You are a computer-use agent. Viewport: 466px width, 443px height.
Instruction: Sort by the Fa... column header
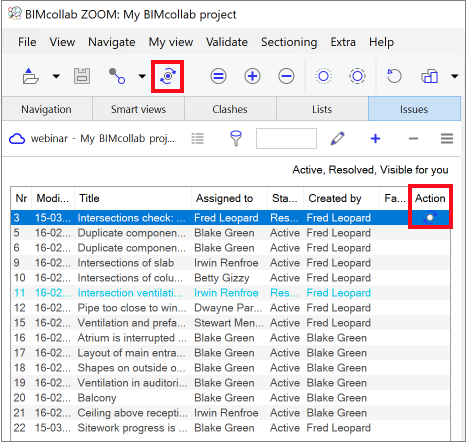(x=395, y=198)
